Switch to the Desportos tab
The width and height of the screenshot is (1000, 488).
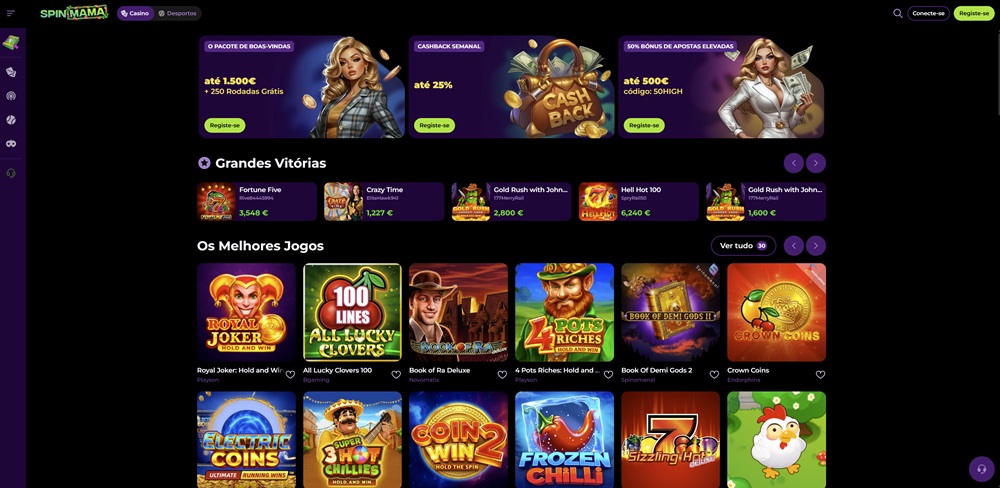tap(177, 13)
